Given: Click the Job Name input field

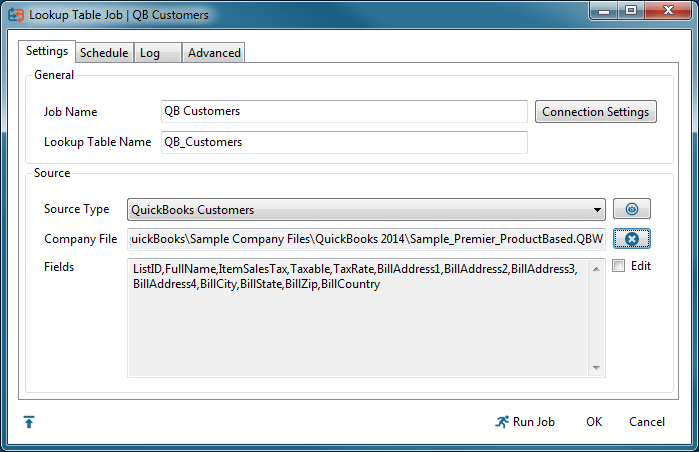Looking at the screenshot, I should click(x=344, y=111).
